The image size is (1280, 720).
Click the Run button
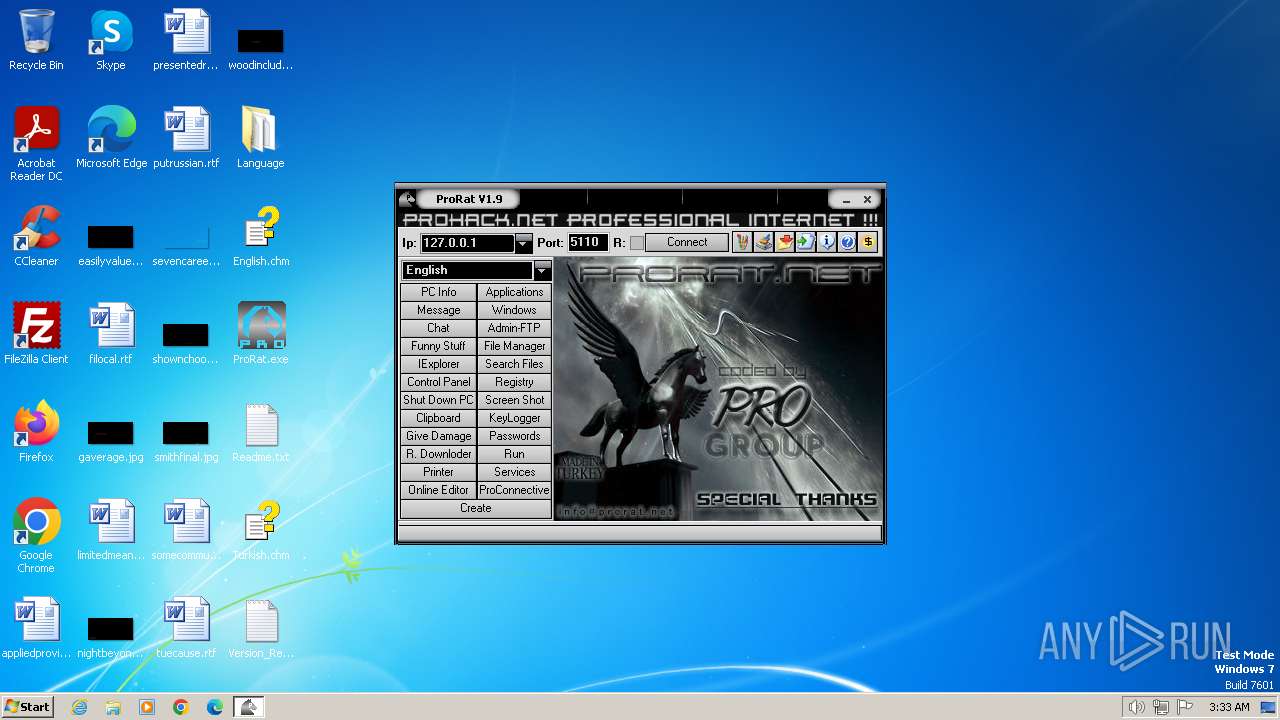pos(514,454)
